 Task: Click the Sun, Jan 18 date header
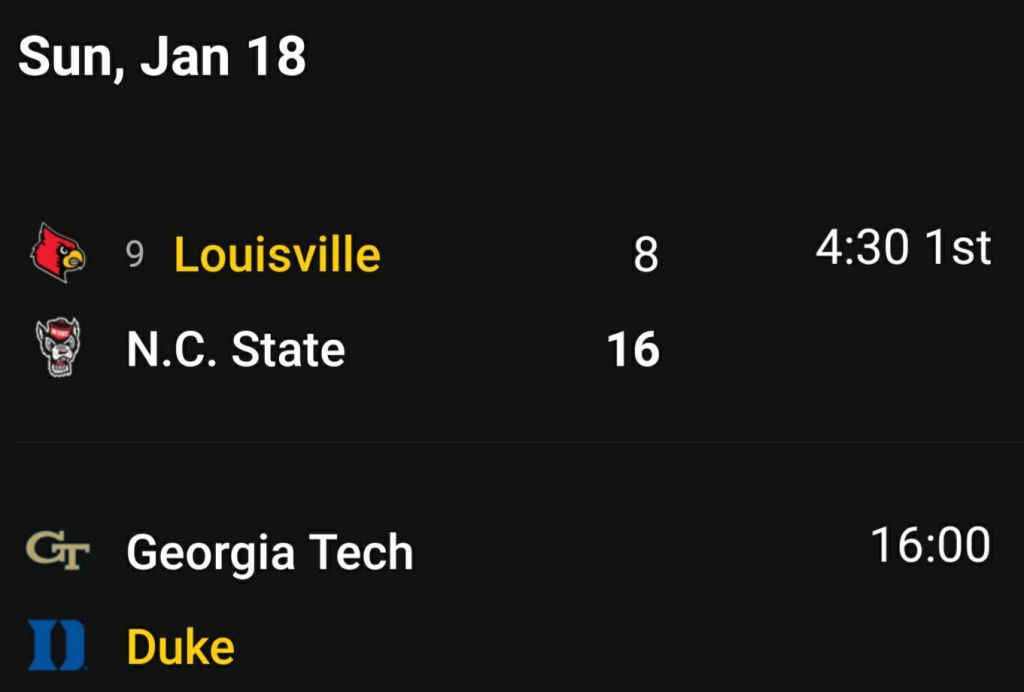162,56
